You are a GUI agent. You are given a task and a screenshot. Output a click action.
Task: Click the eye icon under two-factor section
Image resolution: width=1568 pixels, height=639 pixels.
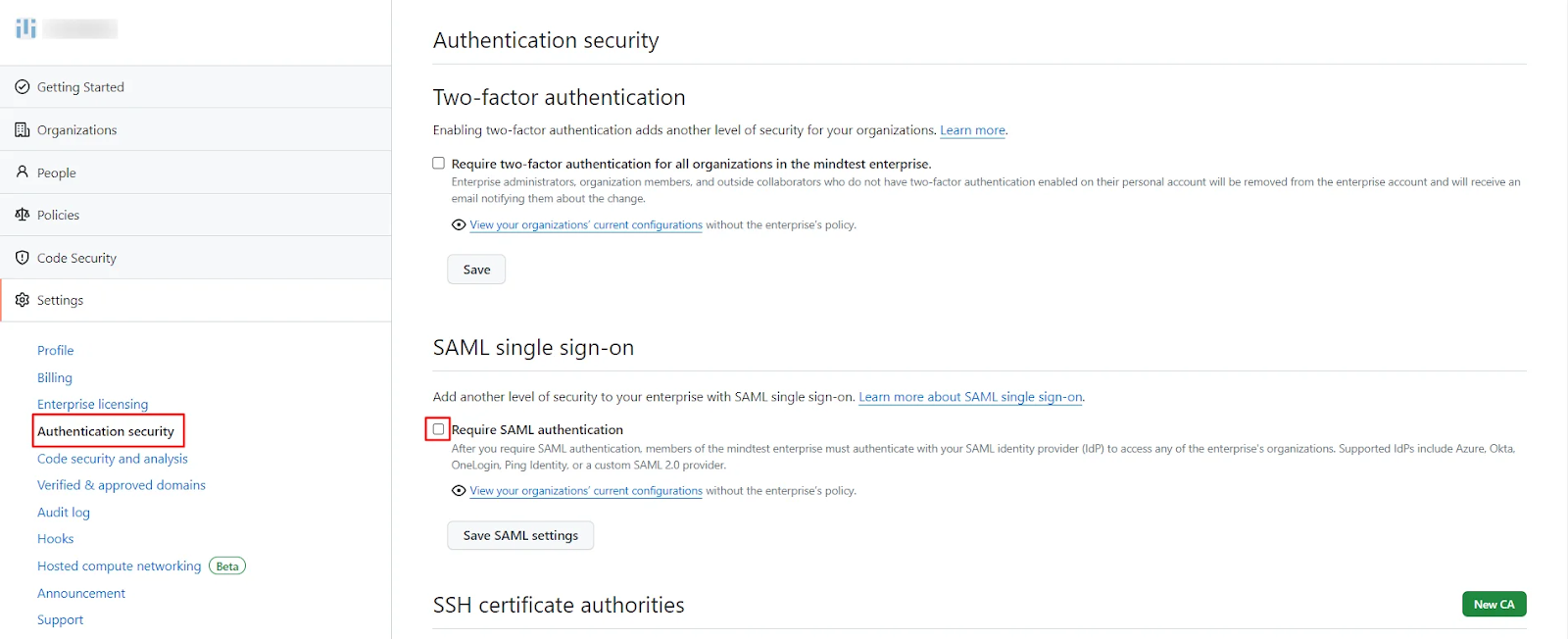click(x=459, y=225)
